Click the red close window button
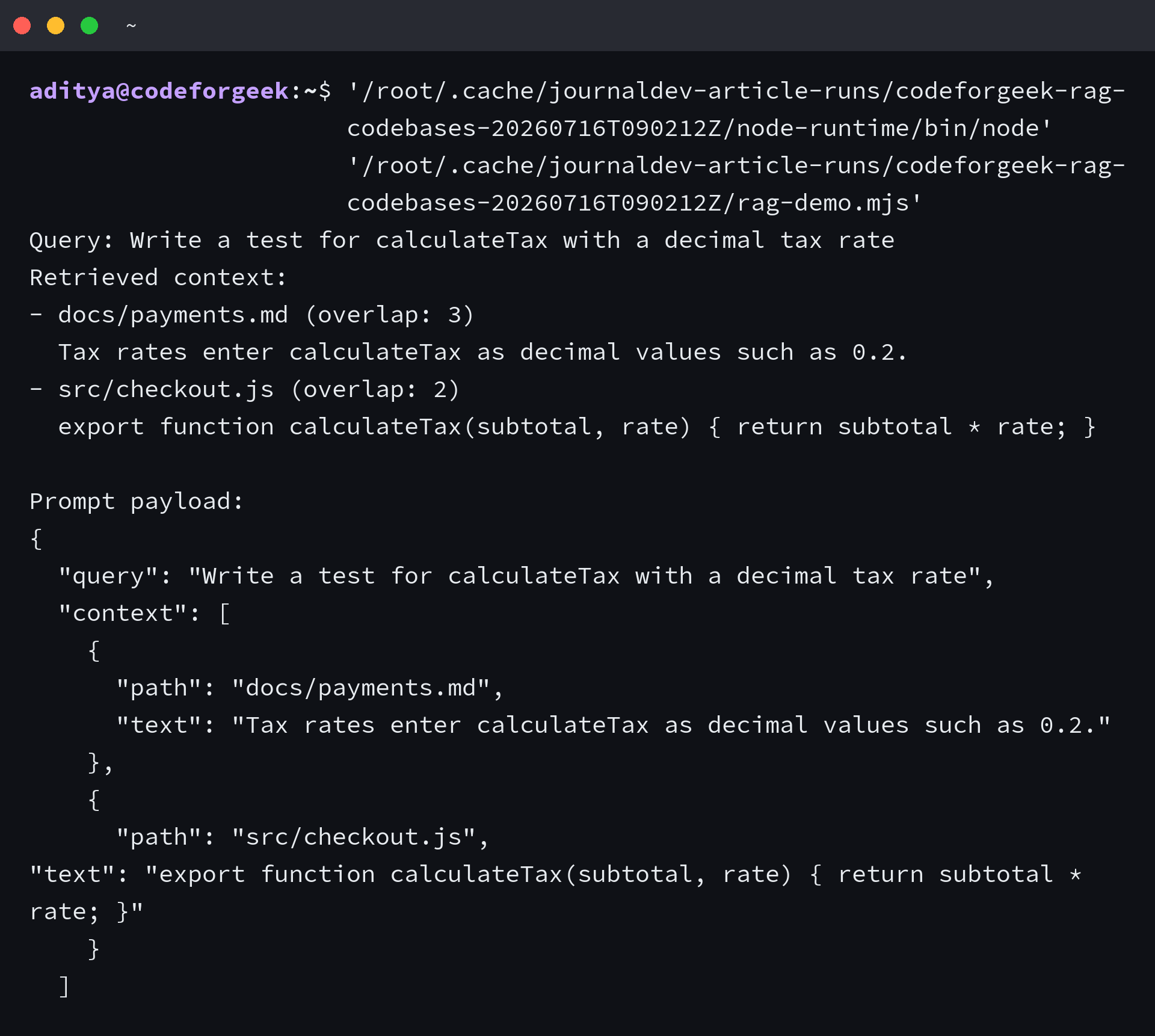 tap(22, 26)
